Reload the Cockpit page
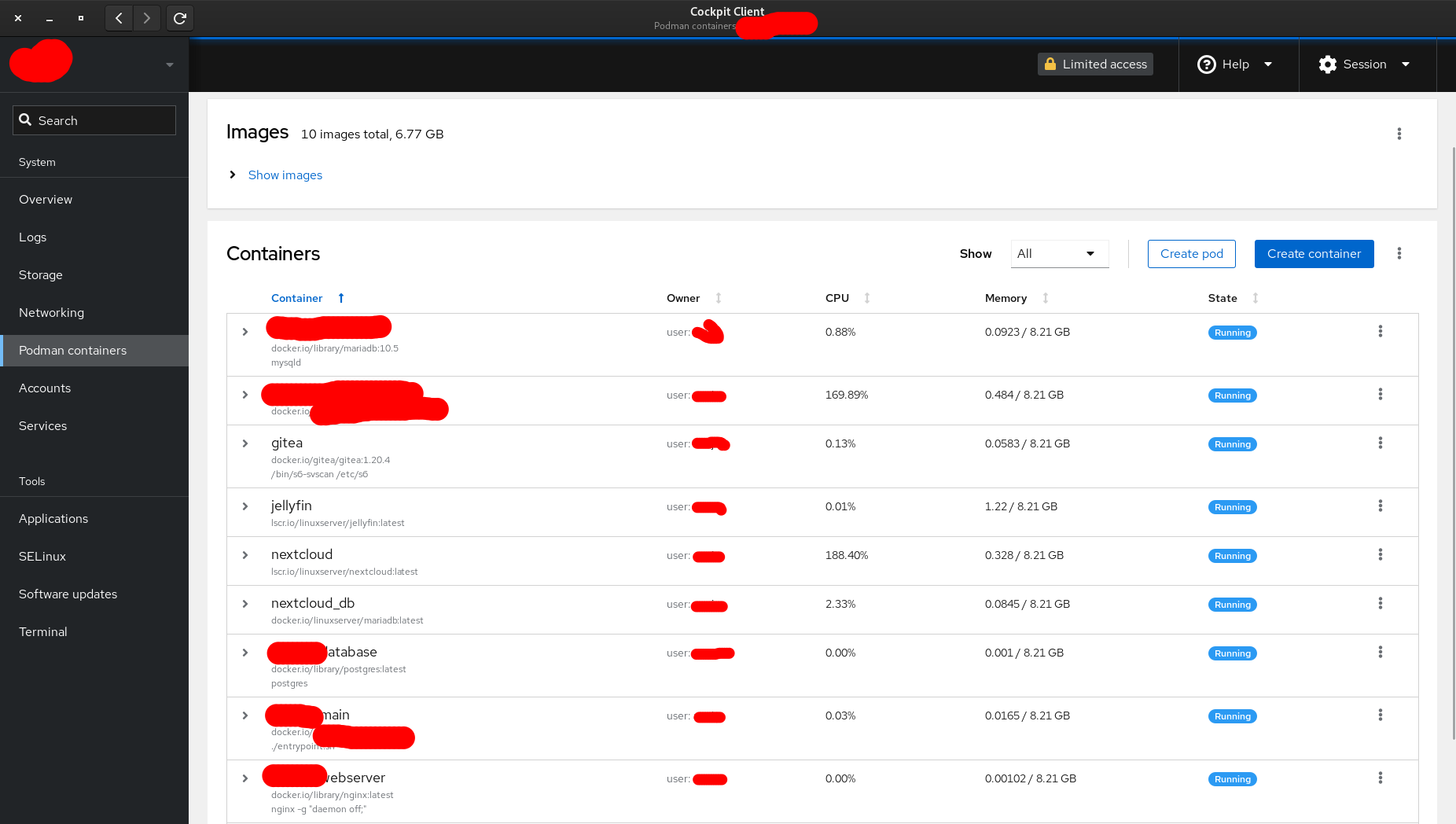The width and height of the screenshot is (1456, 824). (x=180, y=18)
